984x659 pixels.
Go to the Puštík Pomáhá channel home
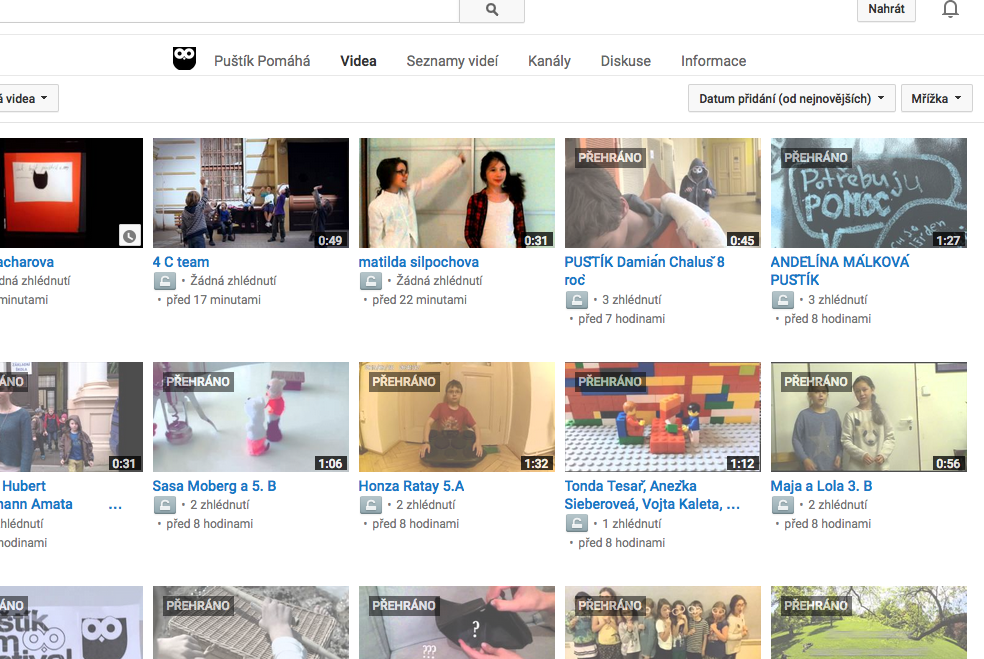[x=262, y=61]
